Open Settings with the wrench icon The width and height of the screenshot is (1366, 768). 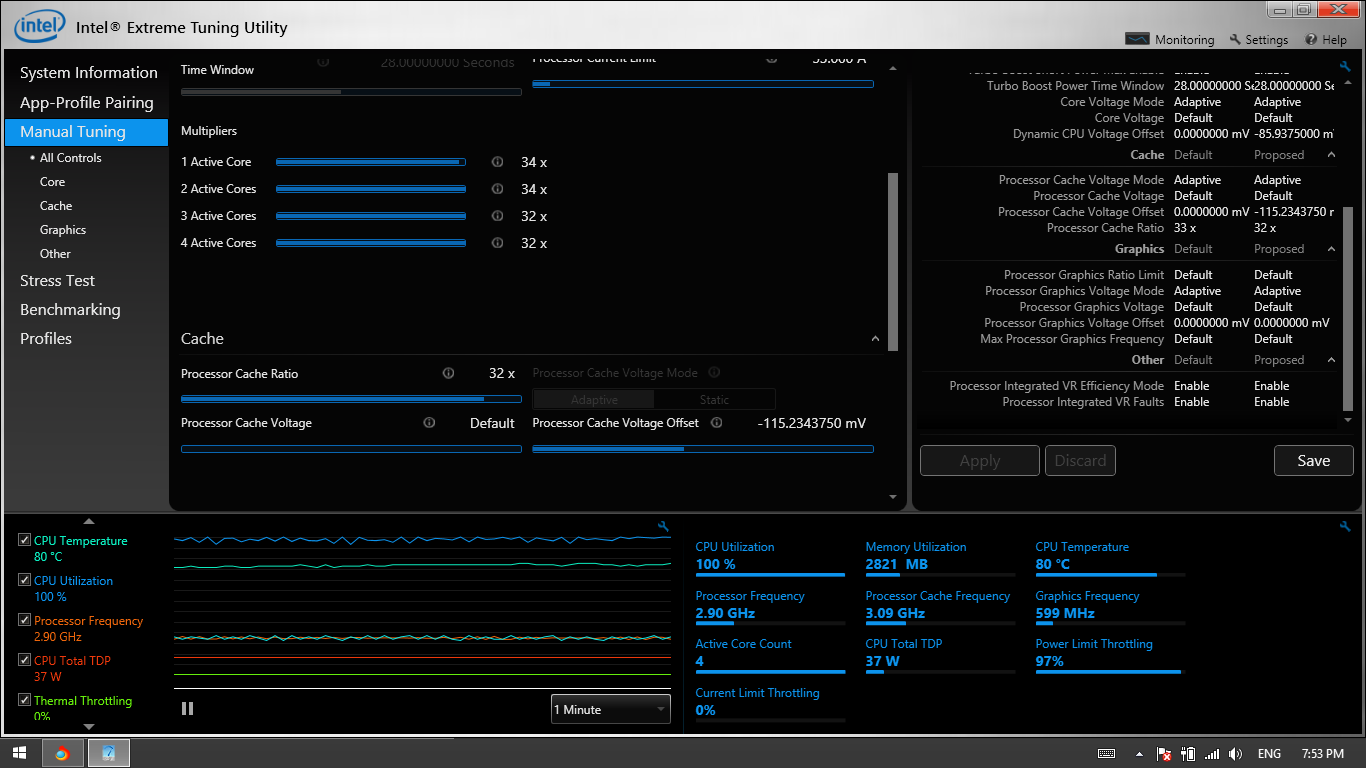(1258, 40)
